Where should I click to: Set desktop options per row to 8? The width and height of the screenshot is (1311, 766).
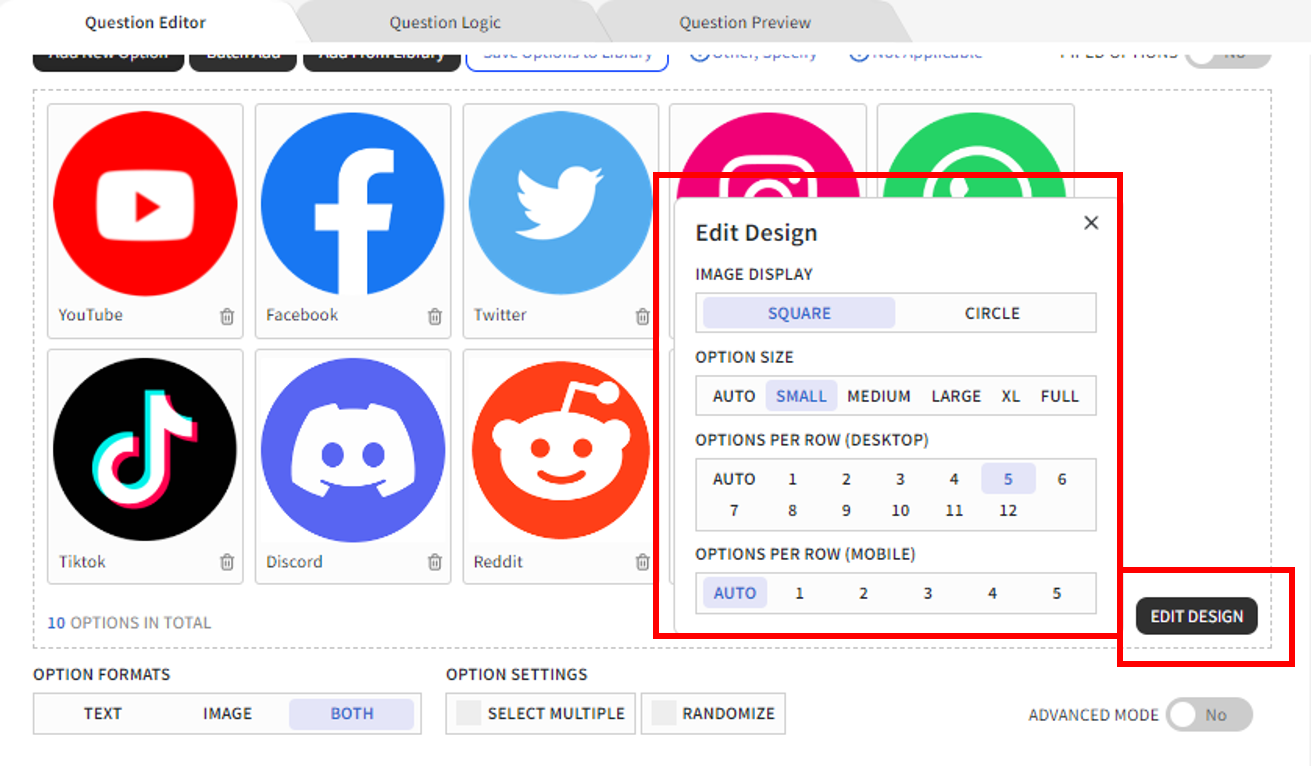click(x=792, y=510)
